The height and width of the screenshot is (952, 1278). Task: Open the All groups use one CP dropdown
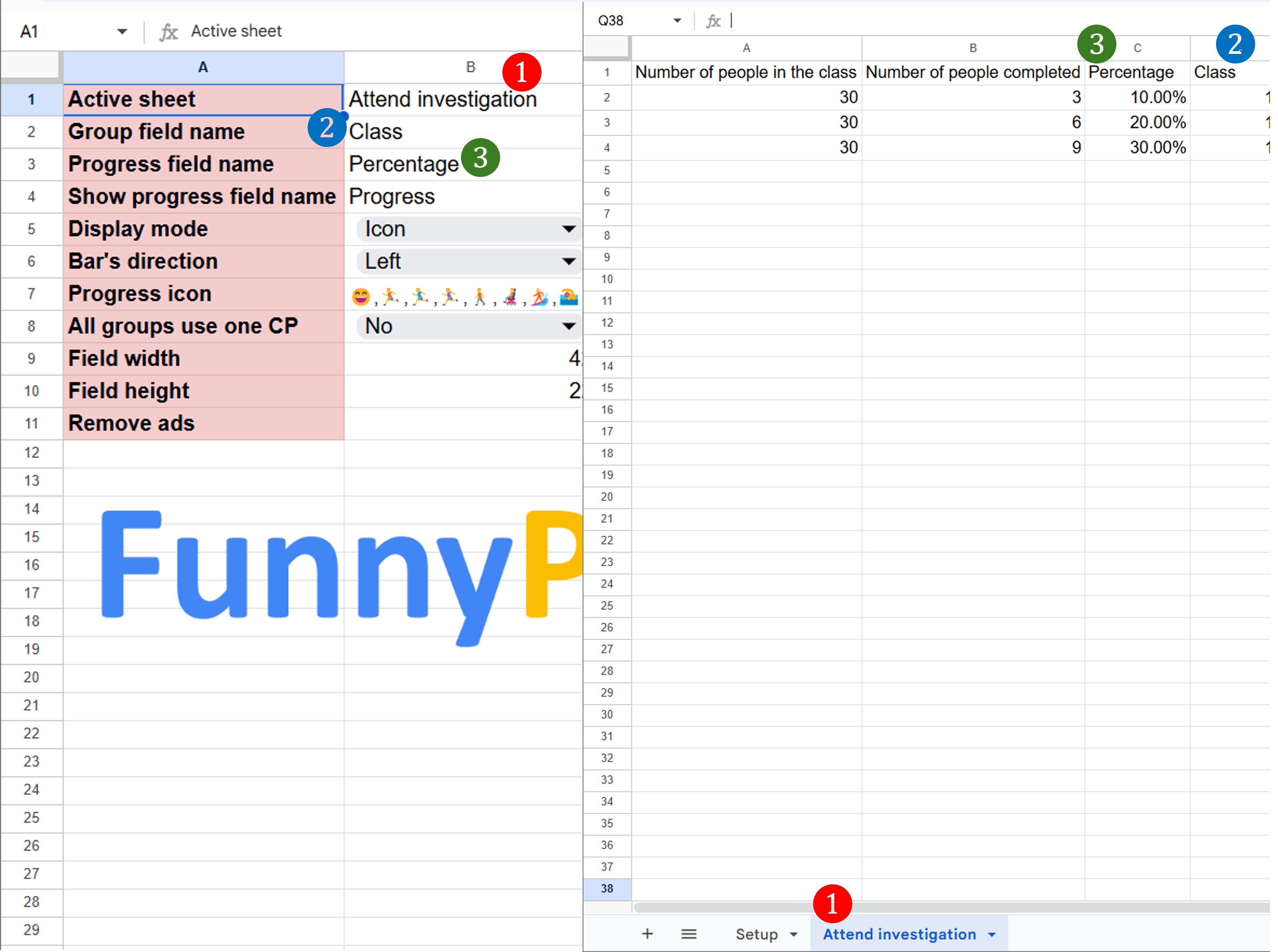coord(568,326)
